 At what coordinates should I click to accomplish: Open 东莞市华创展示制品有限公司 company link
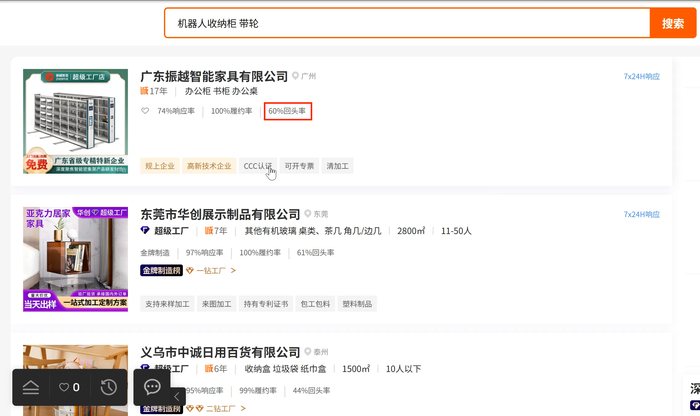click(x=220, y=214)
